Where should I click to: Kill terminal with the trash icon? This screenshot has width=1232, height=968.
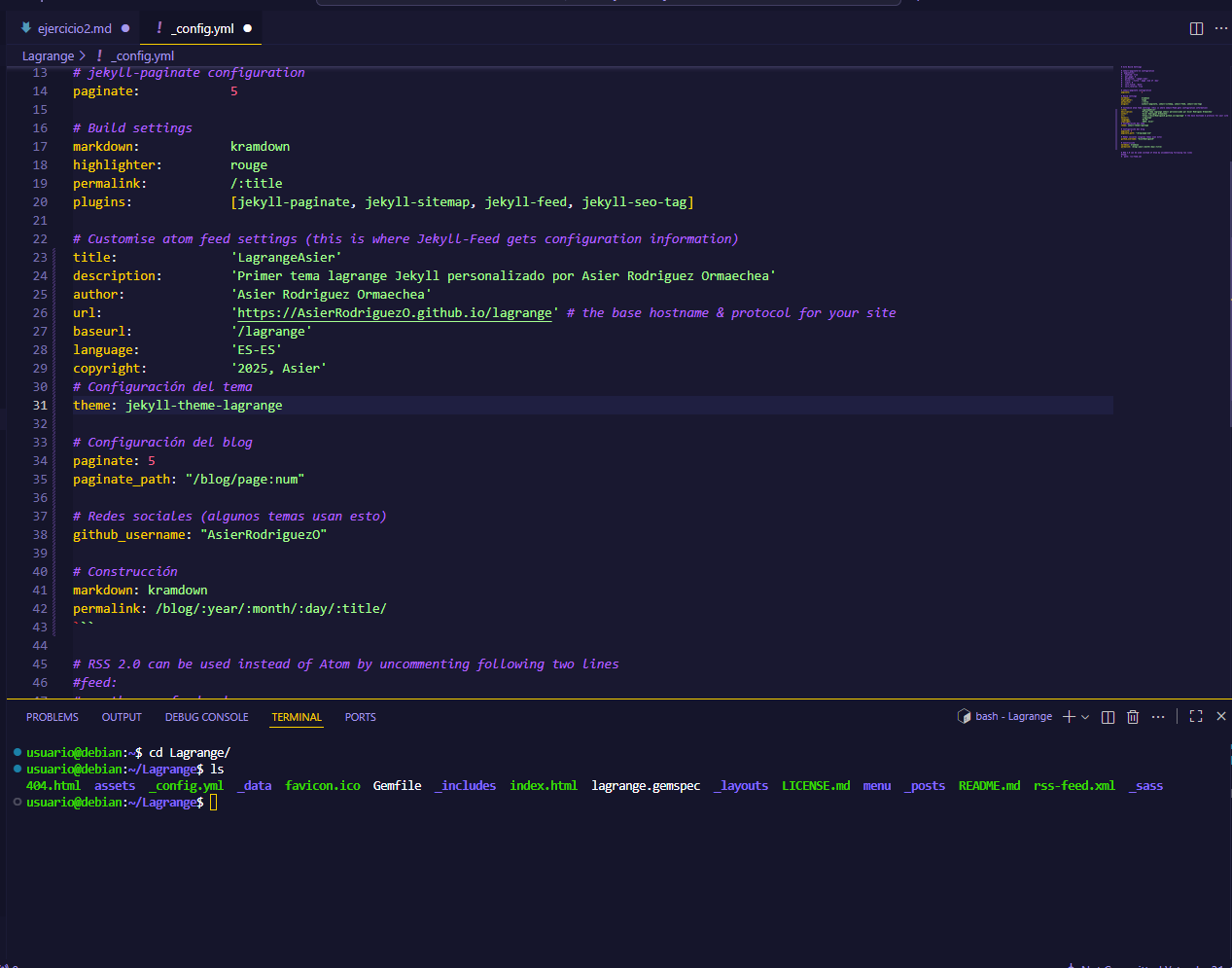[x=1133, y=717]
